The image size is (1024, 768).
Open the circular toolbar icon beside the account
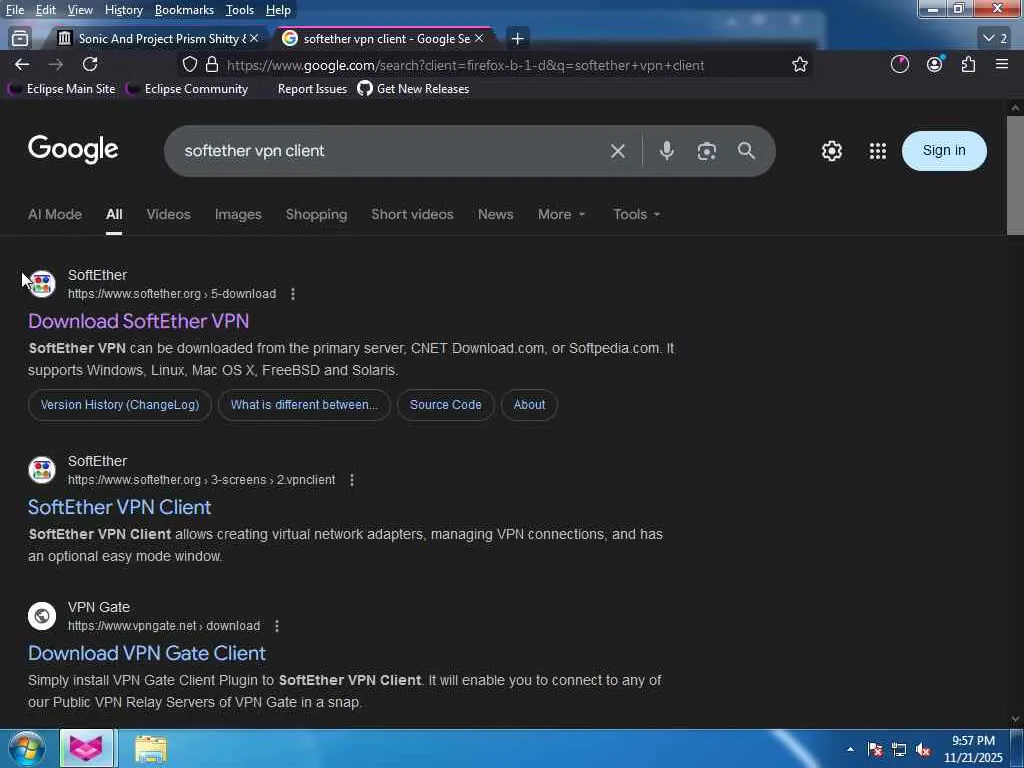pos(900,64)
